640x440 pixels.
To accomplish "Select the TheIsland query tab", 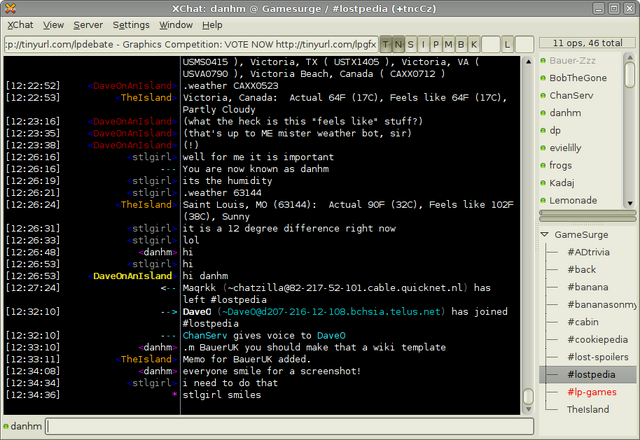I will pos(588,409).
